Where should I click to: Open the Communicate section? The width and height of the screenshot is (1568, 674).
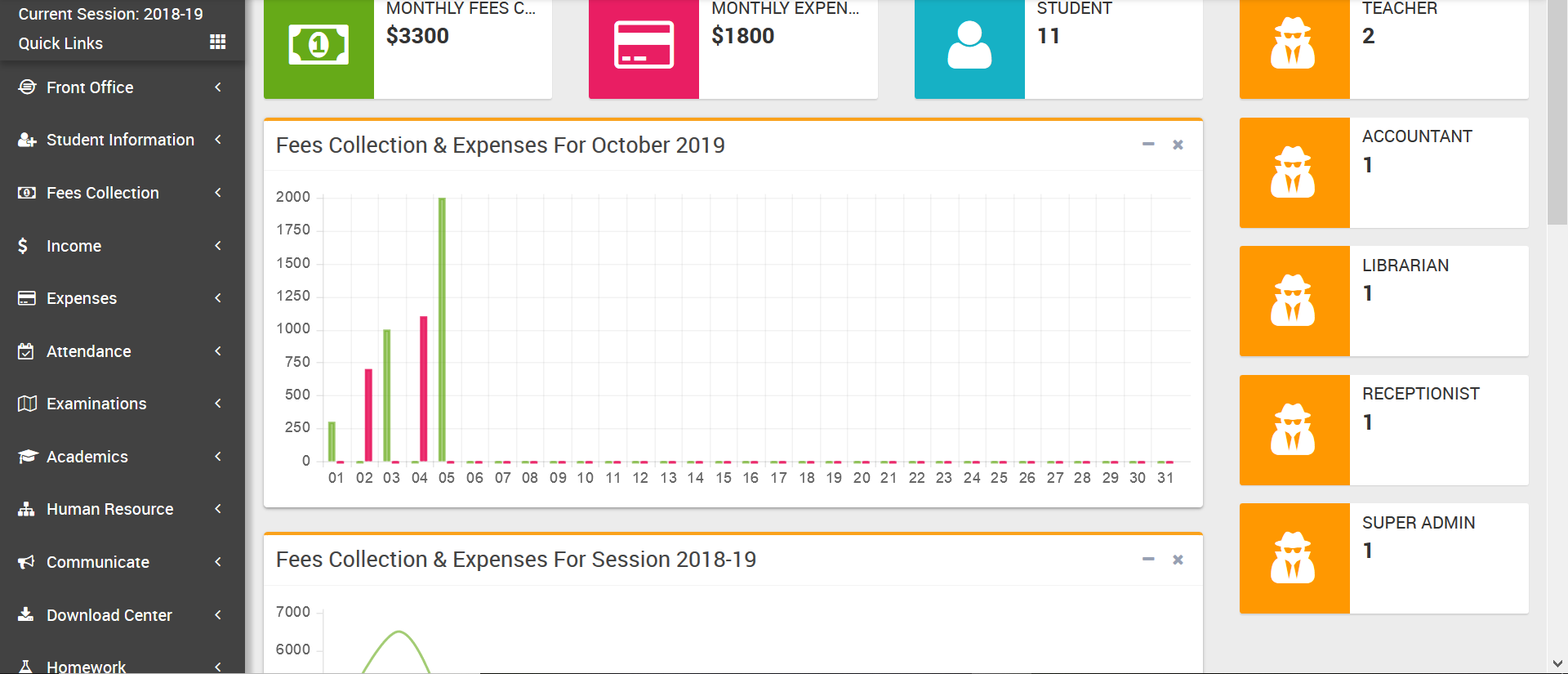97,562
